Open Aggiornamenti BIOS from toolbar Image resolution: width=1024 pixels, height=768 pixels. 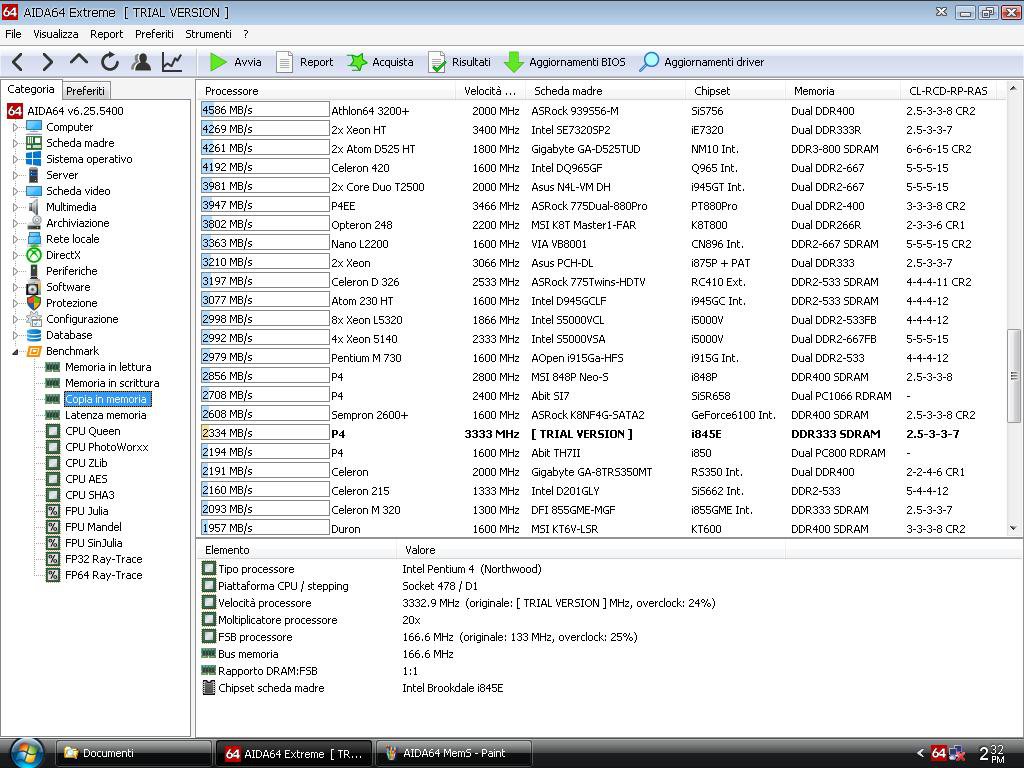point(564,62)
